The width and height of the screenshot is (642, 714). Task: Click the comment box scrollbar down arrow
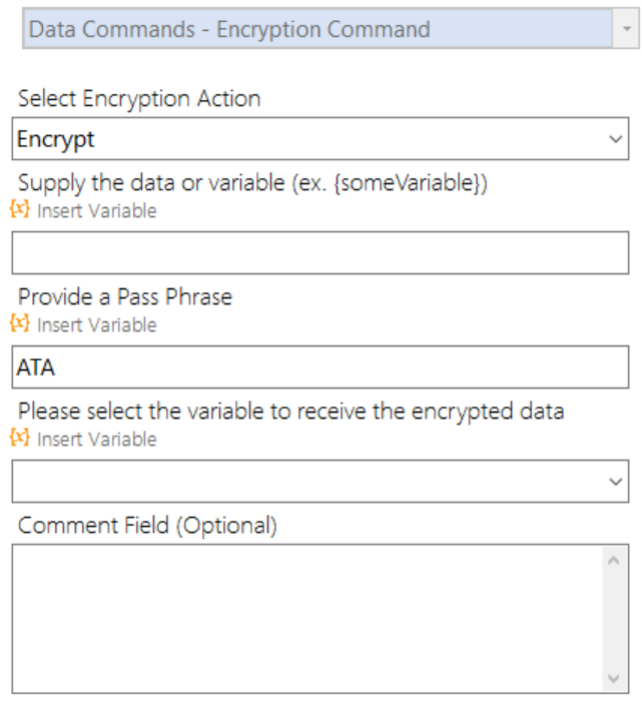[614, 678]
